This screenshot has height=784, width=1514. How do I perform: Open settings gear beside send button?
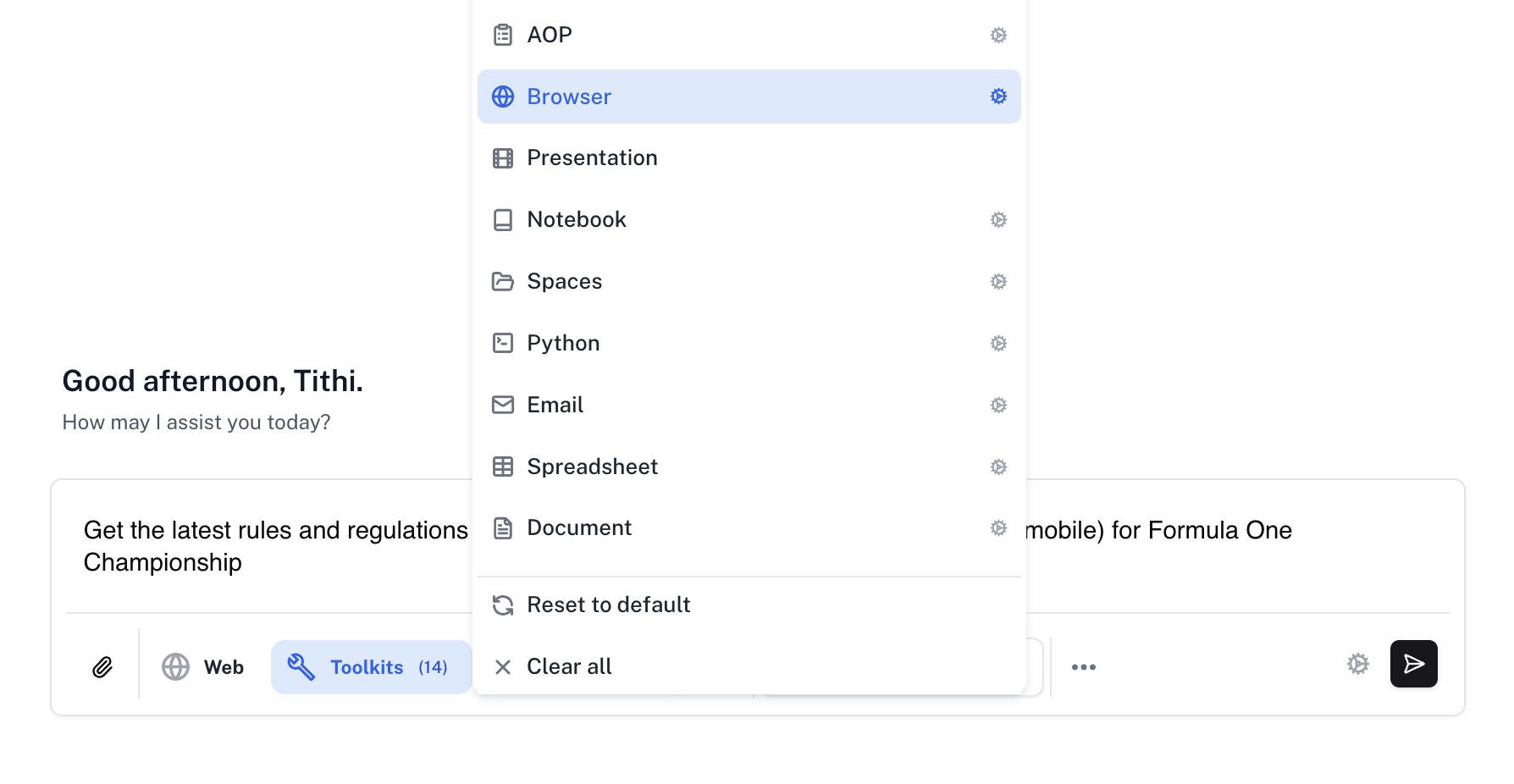[1357, 664]
